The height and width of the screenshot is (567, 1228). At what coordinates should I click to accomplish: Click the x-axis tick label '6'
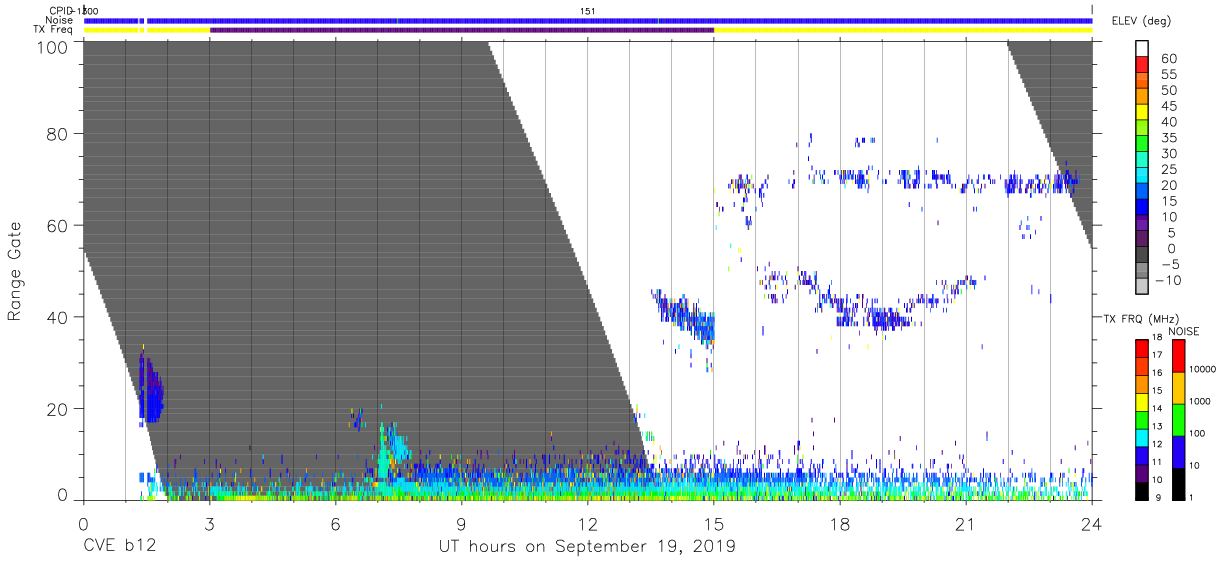(x=335, y=524)
